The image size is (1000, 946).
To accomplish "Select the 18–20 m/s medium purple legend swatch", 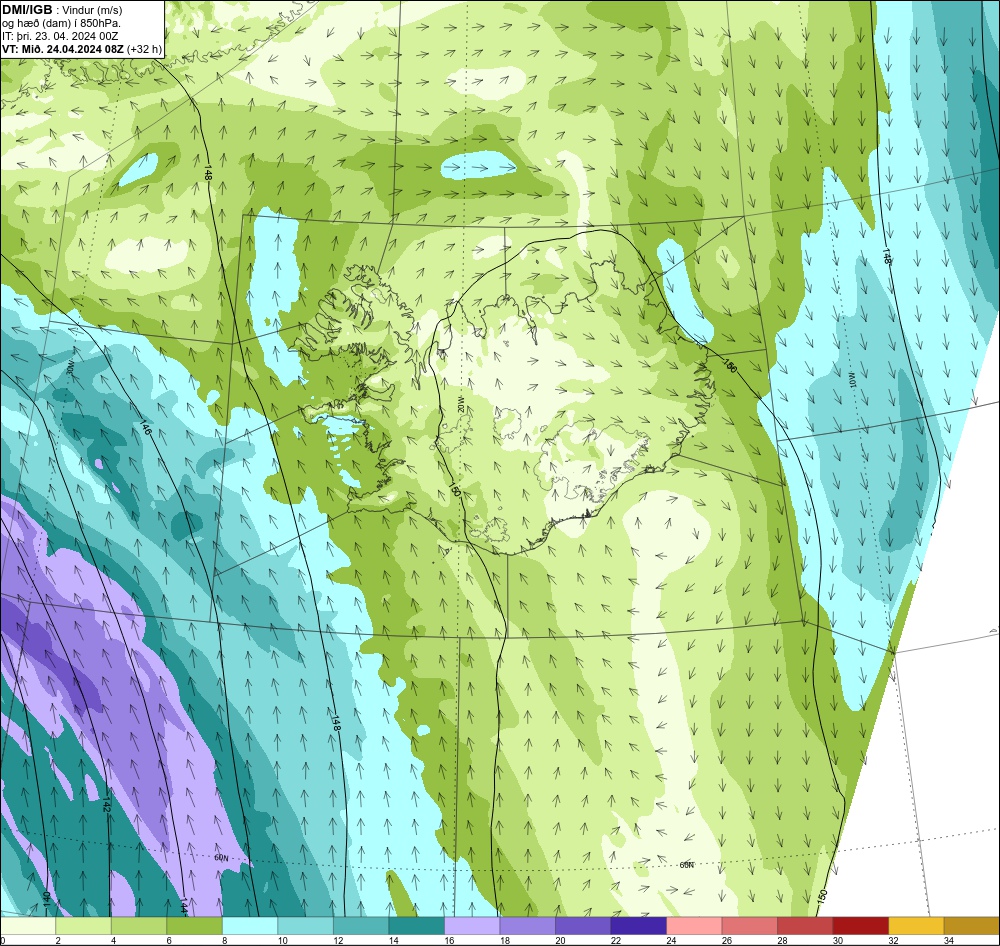I will [527, 926].
